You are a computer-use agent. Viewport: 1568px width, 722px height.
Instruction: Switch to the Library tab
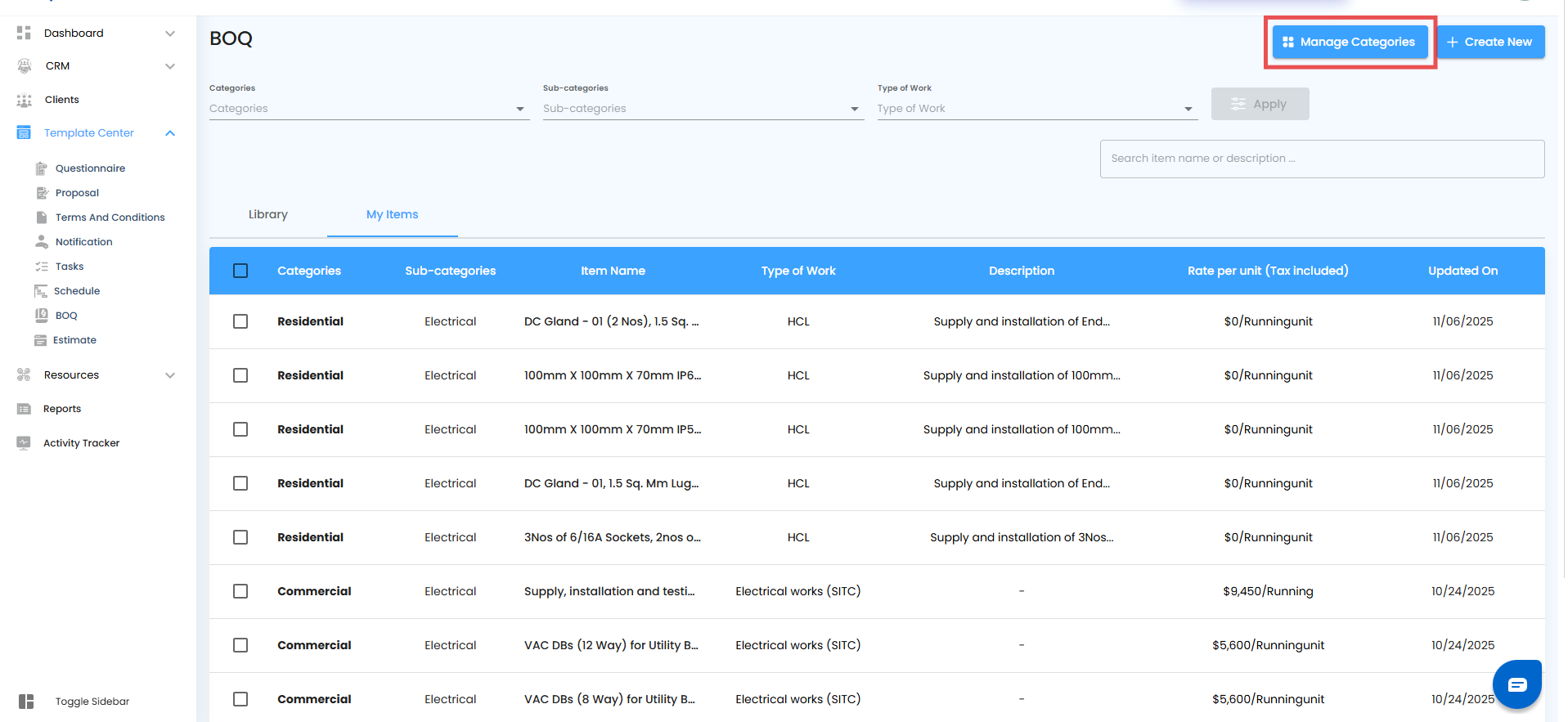pyautogui.click(x=267, y=214)
